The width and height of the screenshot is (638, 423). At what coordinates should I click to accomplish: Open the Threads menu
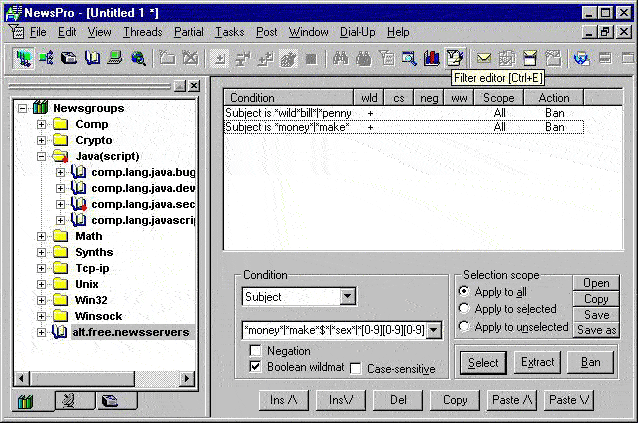pos(143,32)
